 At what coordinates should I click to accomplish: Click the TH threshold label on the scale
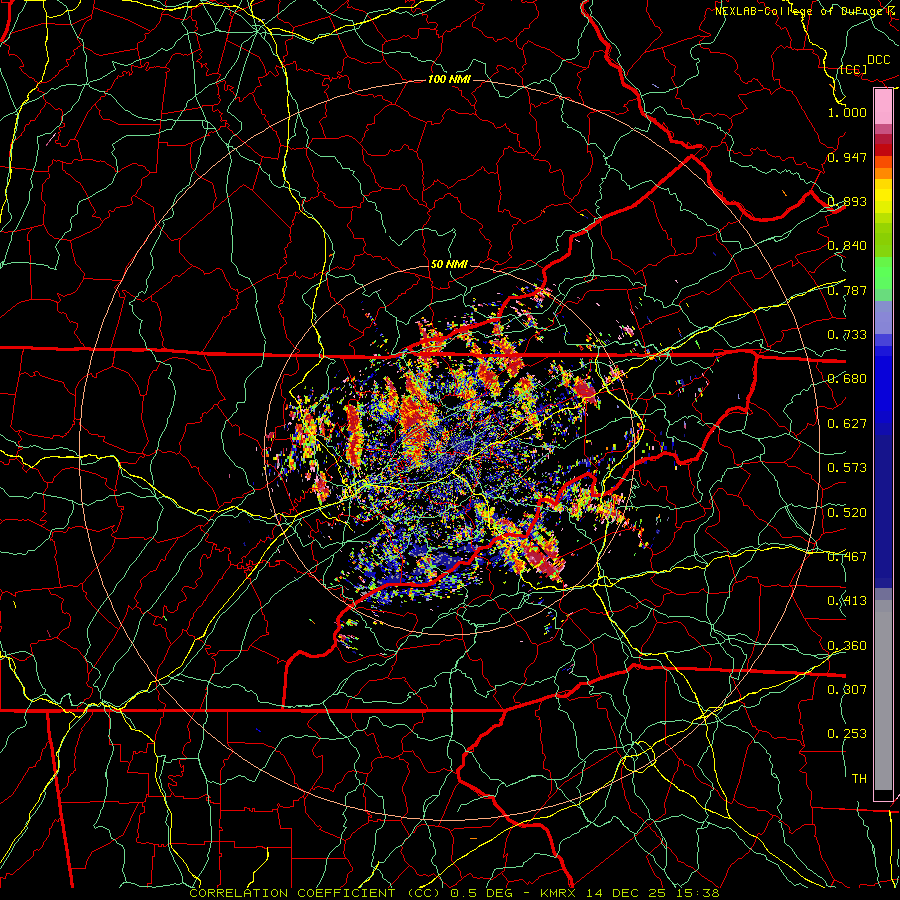pos(859,779)
